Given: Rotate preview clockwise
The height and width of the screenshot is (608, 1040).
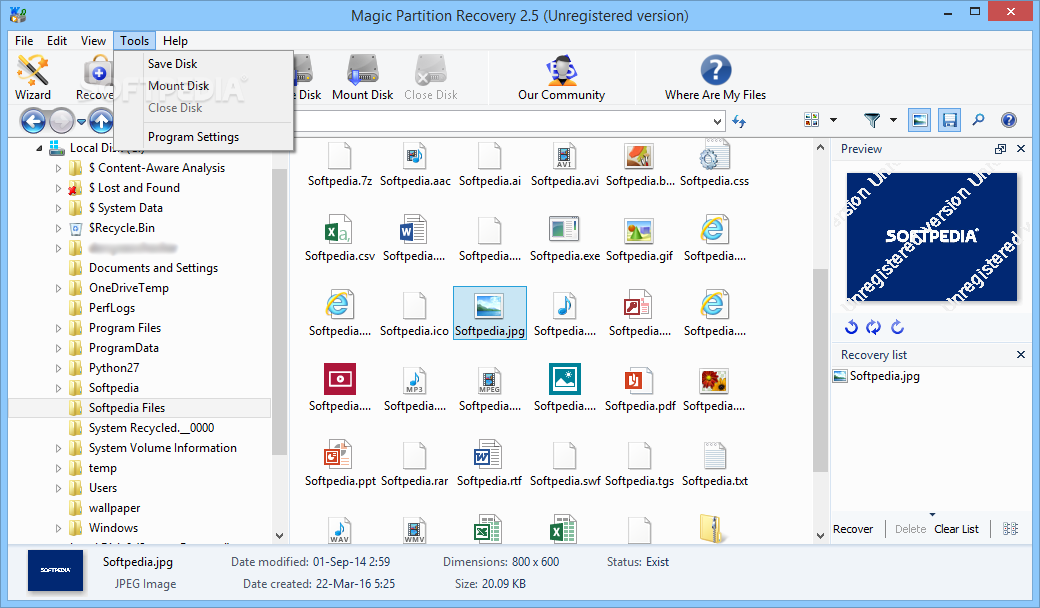Looking at the screenshot, I should 897,327.
